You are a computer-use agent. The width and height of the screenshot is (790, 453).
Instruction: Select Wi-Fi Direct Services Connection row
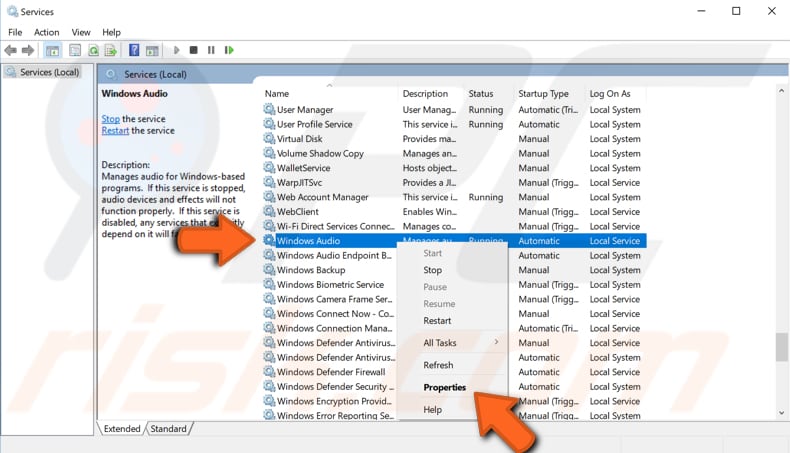click(453, 226)
